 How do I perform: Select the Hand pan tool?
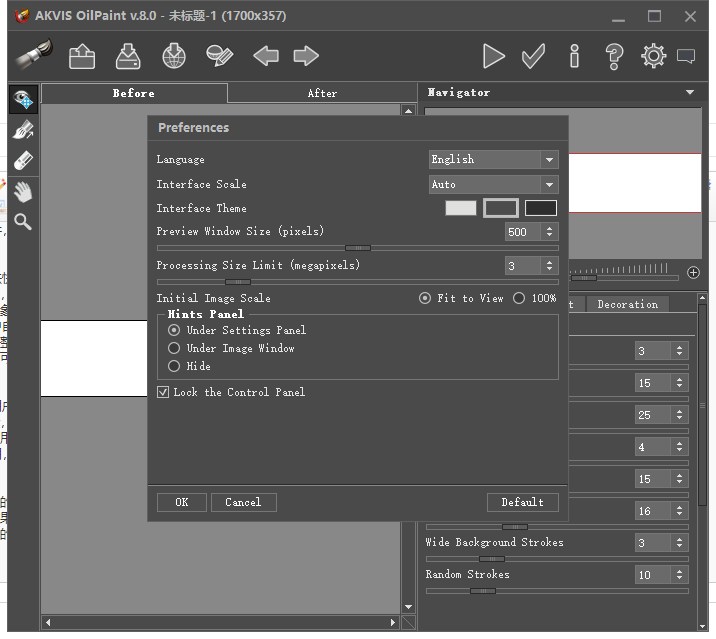coord(23,192)
